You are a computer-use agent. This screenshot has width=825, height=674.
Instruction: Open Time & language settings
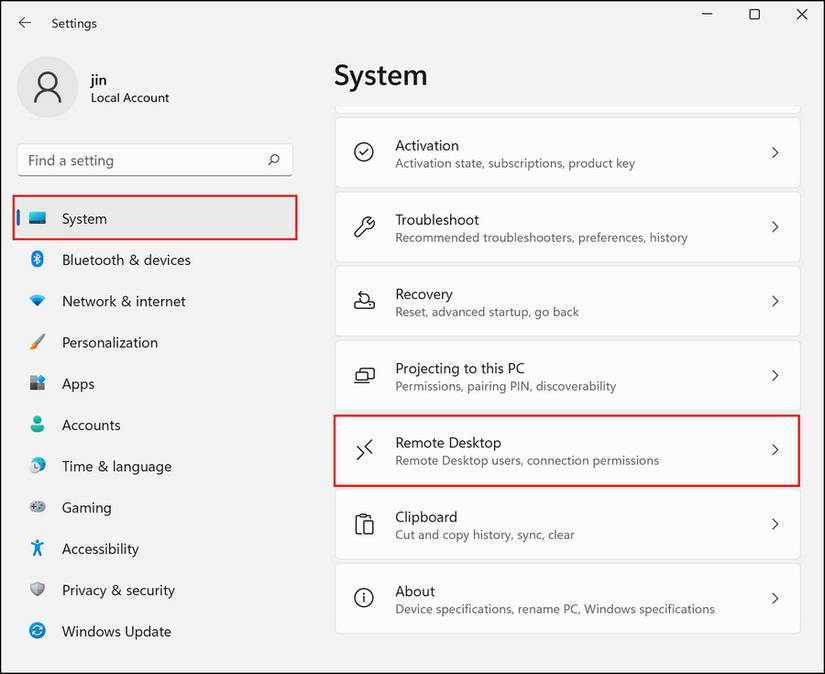(116, 466)
